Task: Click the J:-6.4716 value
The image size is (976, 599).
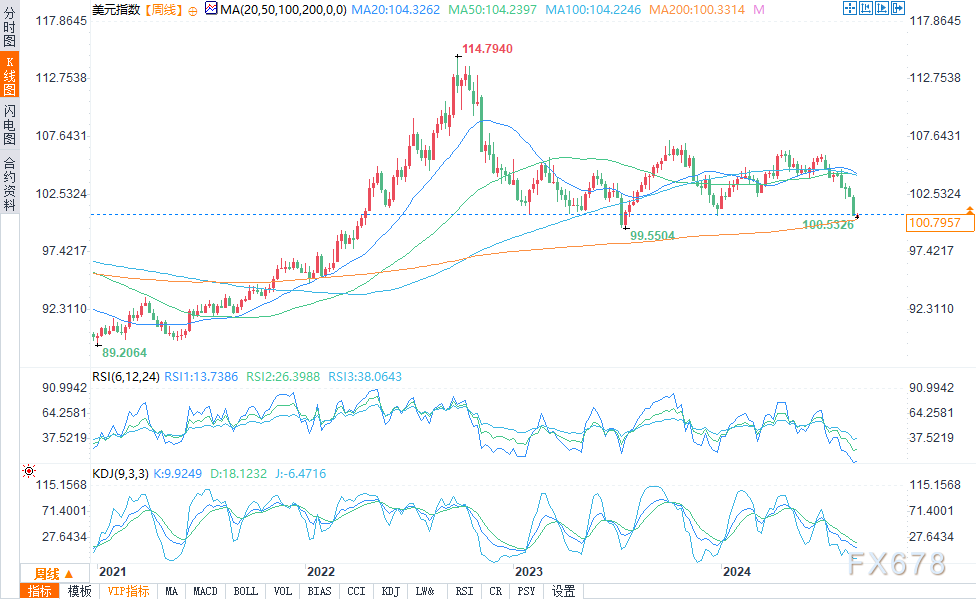Action: click(300, 474)
